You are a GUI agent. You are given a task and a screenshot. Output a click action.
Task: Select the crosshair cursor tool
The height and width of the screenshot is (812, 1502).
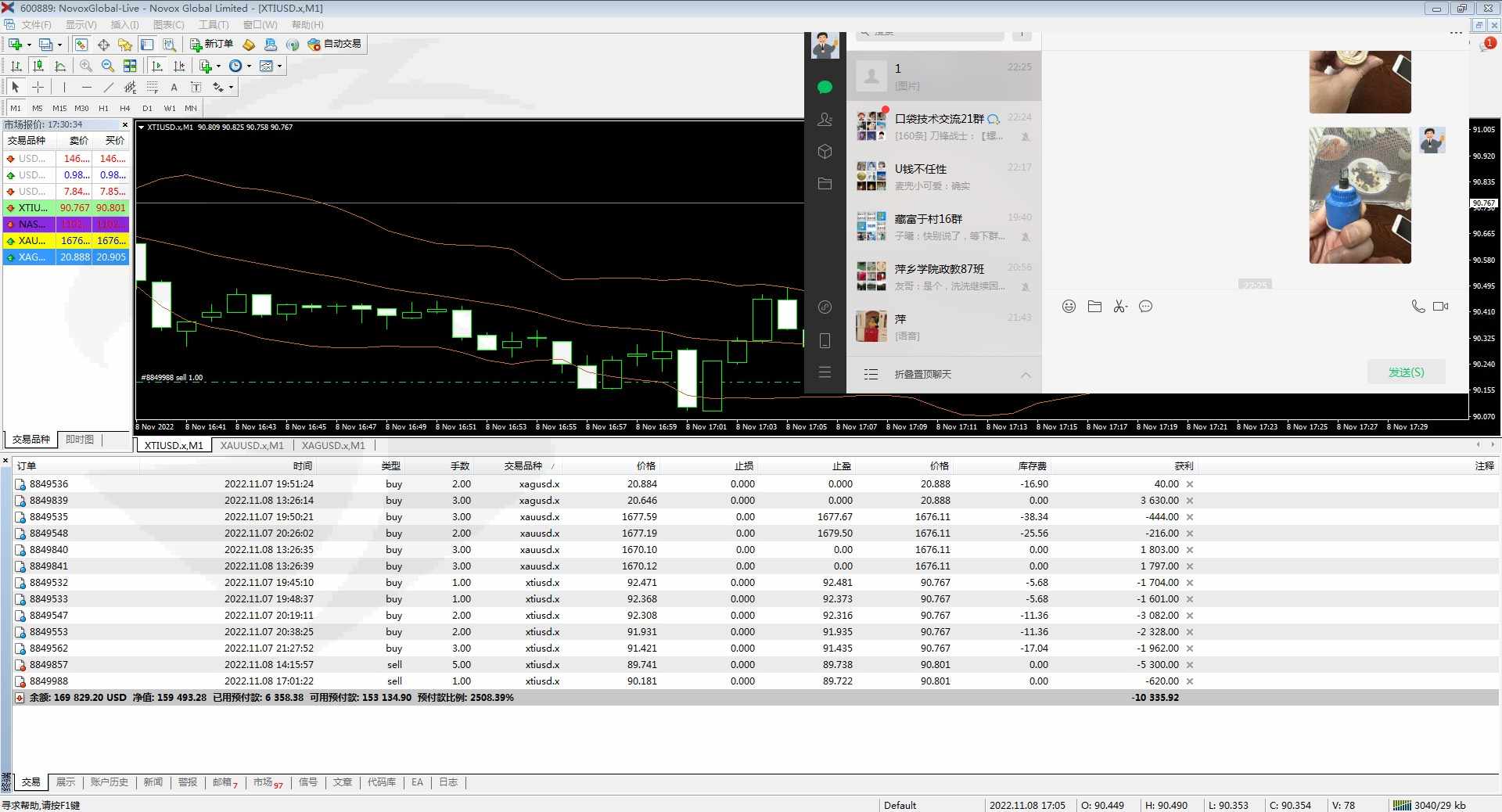[x=38, y=88]
